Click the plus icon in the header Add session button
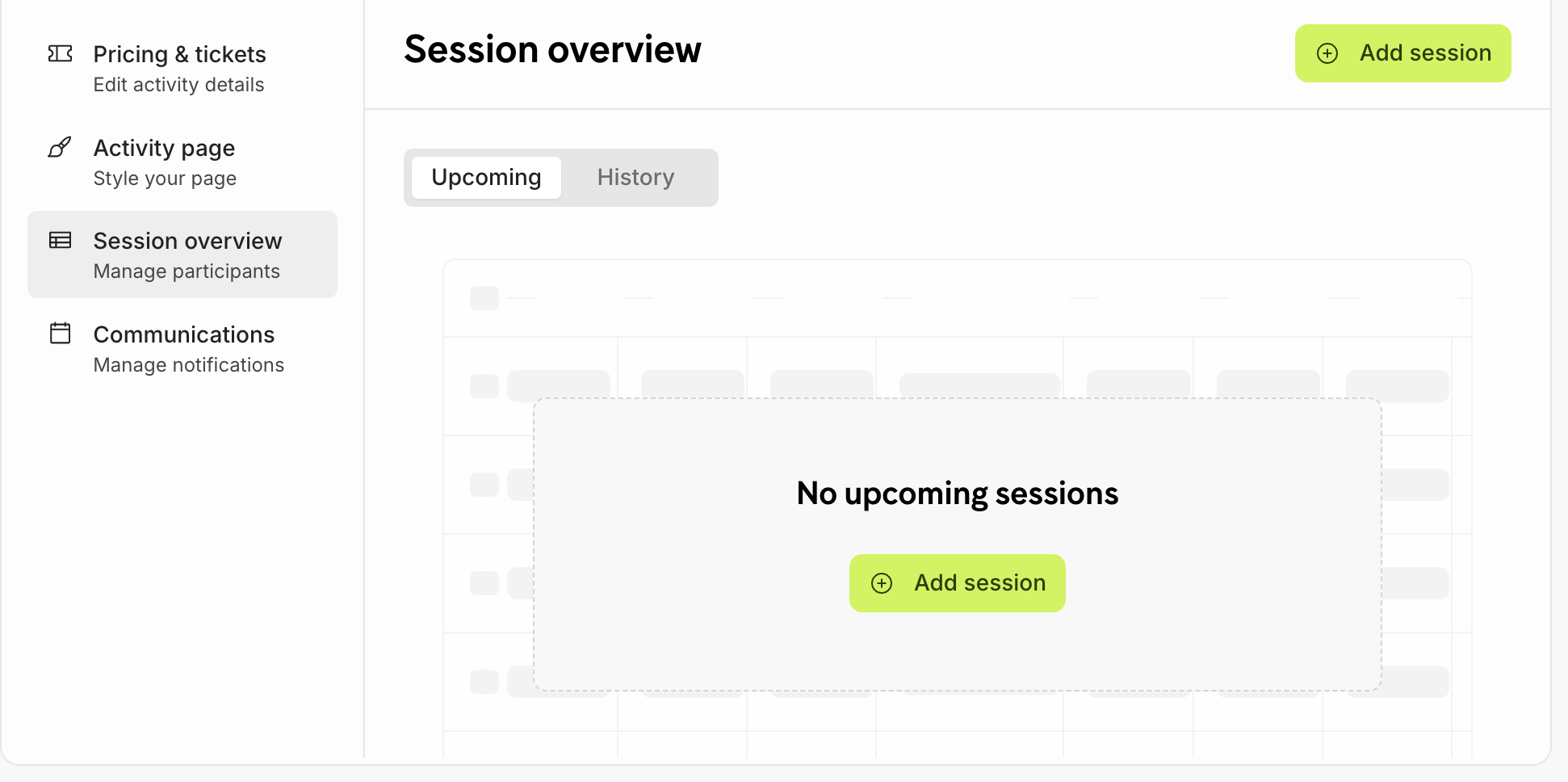The image size is (1568, 782). point(1327,53)
